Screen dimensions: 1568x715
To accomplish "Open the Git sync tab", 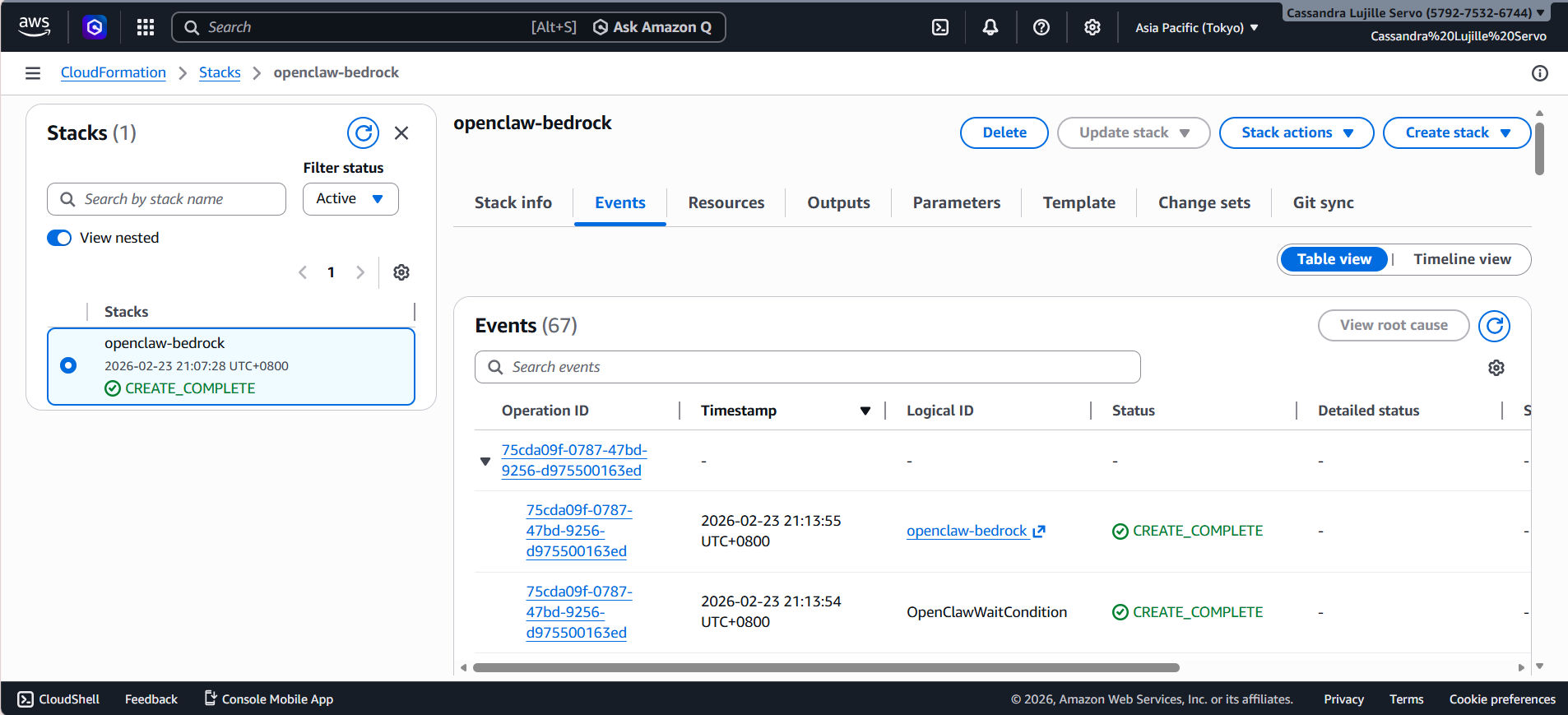I will (1323, 202).
